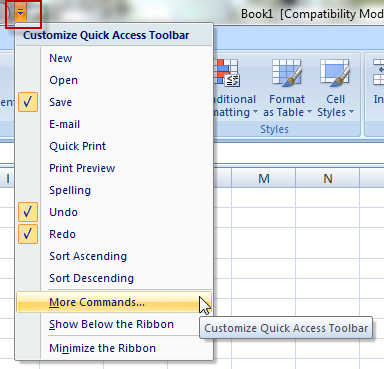Open the Customize Quick Access Toolbar dropdown arrow
Screen dimensions: 384x369
tap(21, 13)
